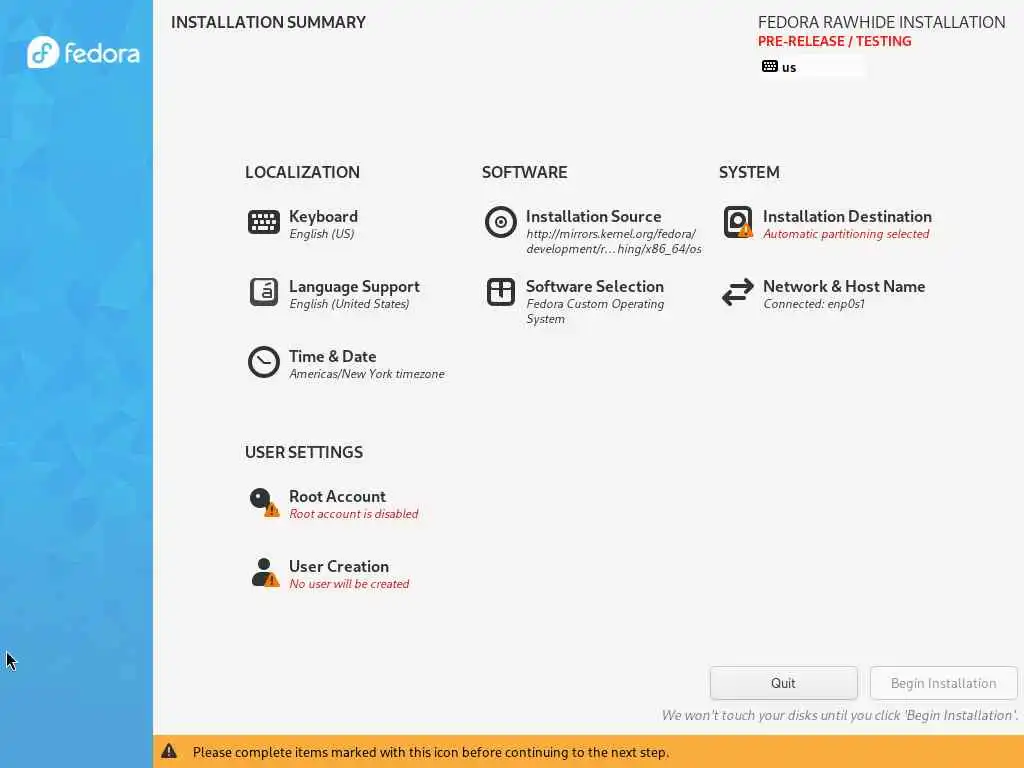Click the Installation Destination disk icon
This screenshot has width=1024, height=768.
coord(738,222)
